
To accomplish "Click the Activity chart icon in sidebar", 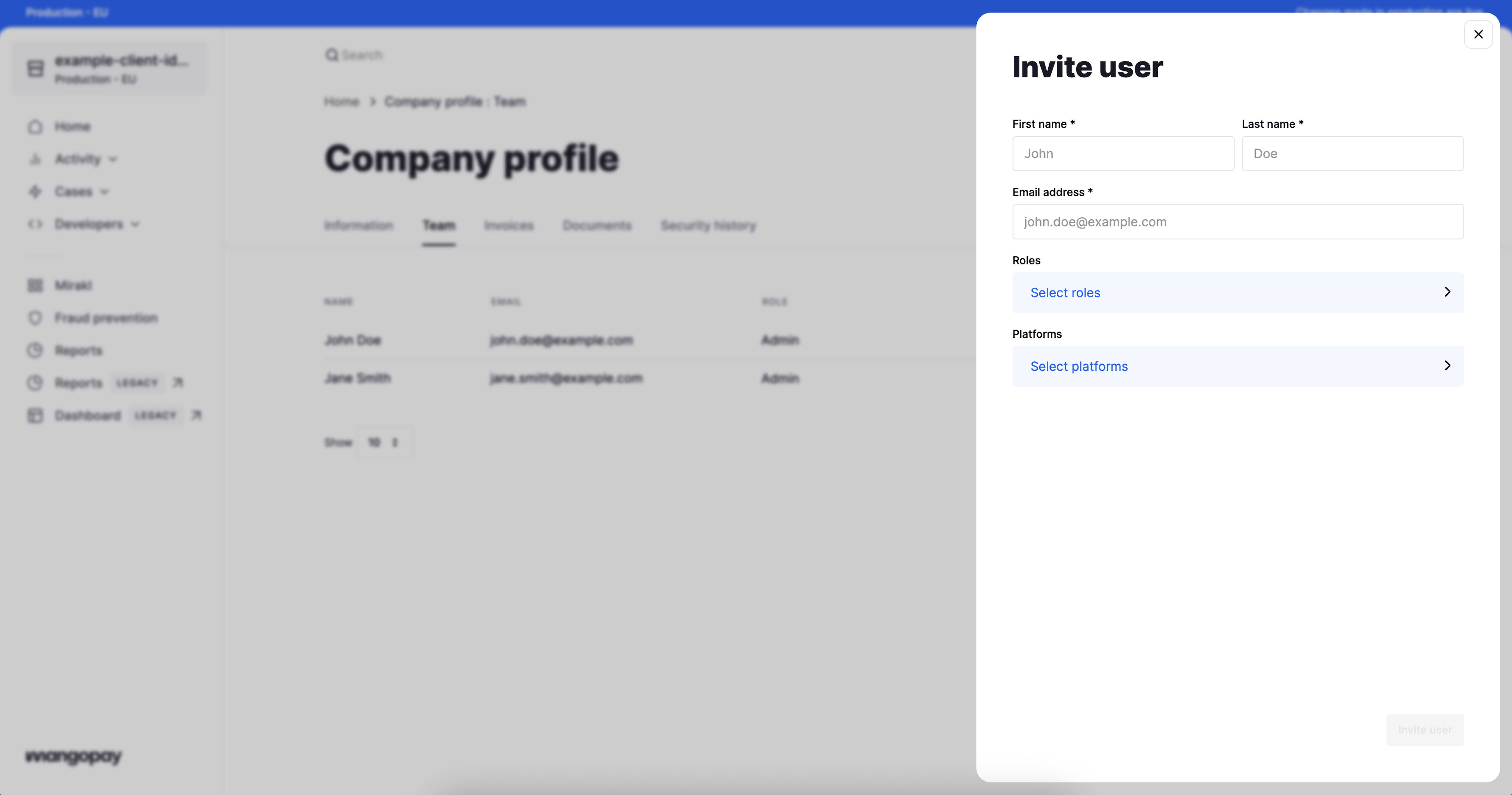I will (35, 159).
